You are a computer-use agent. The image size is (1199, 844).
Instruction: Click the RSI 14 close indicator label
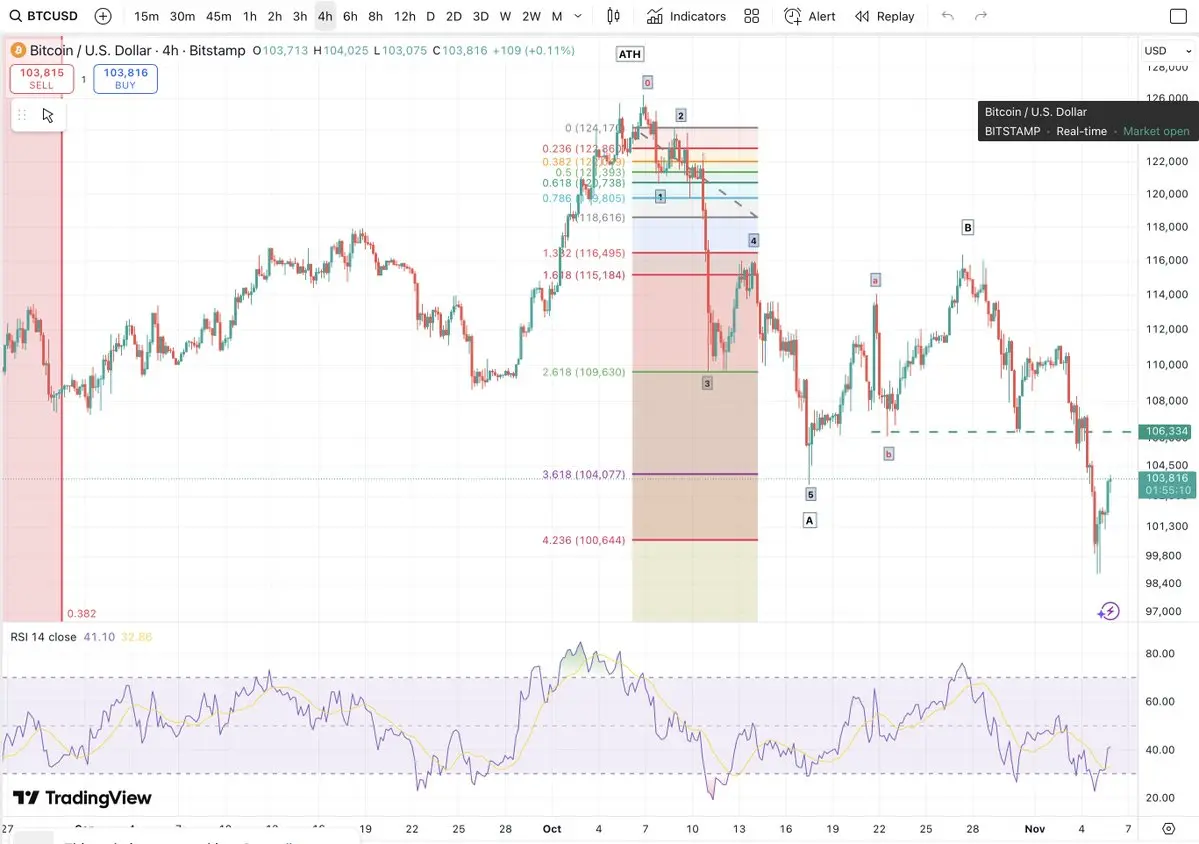coord(43,637)
